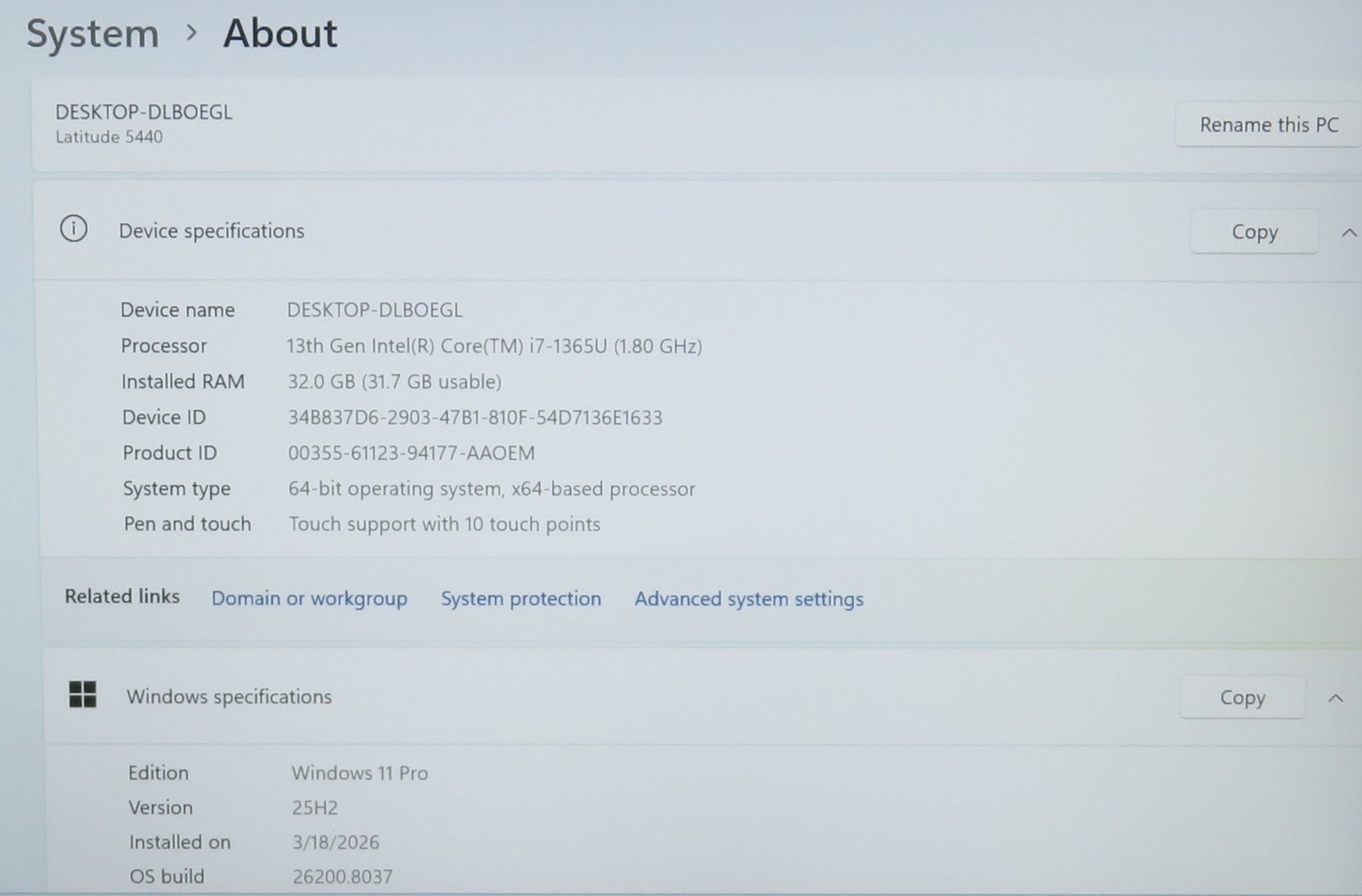Click the Windows logo icon

(83, 694)
